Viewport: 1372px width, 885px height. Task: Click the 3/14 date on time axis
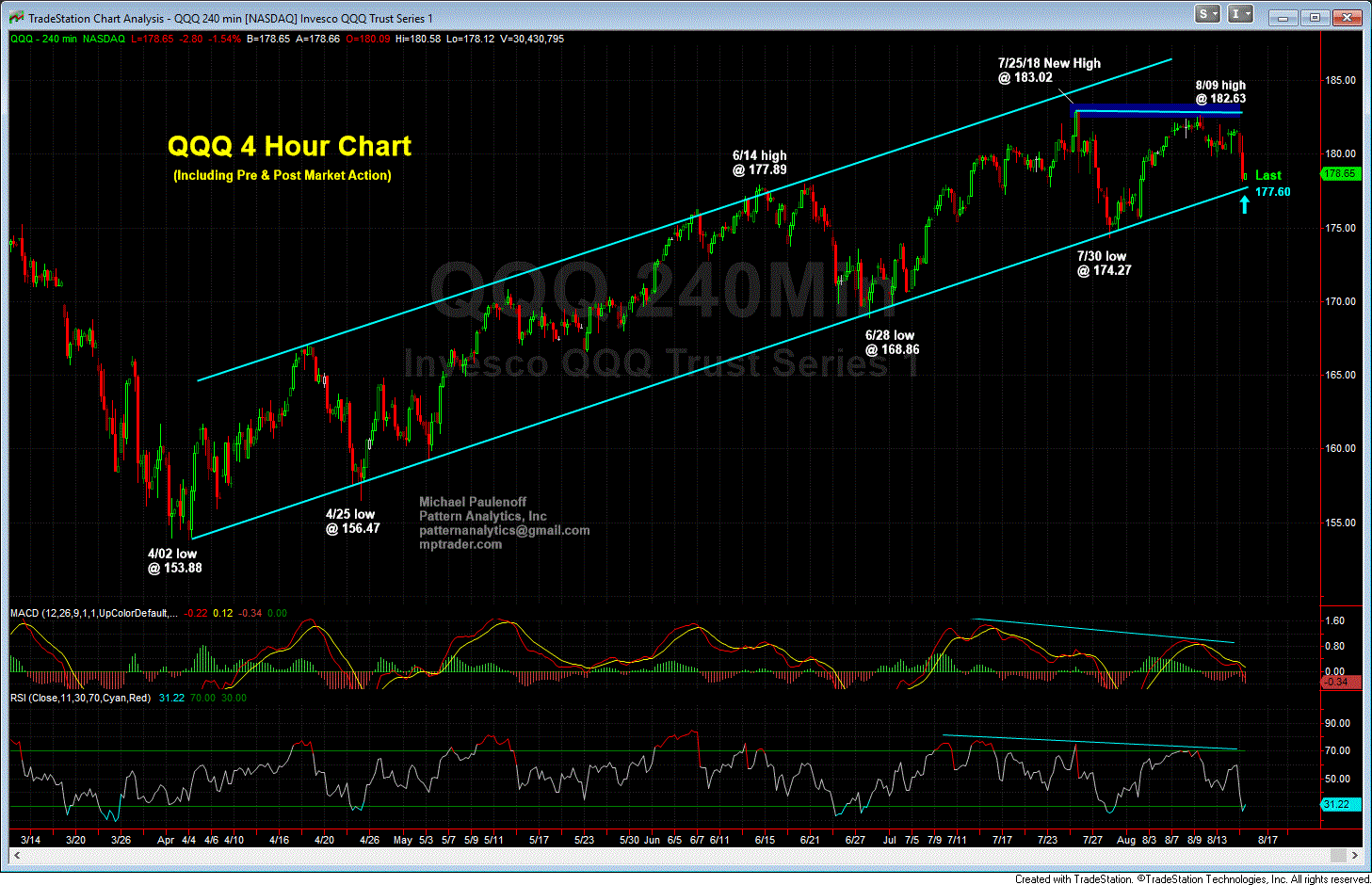[30, 839]
